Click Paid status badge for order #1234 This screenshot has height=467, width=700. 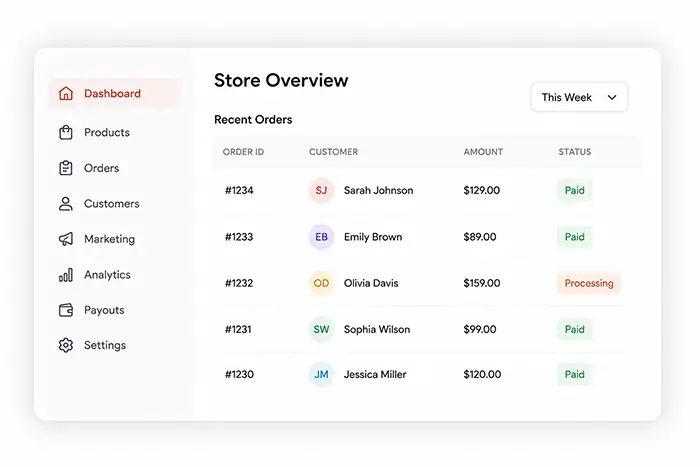click(575, 191)
